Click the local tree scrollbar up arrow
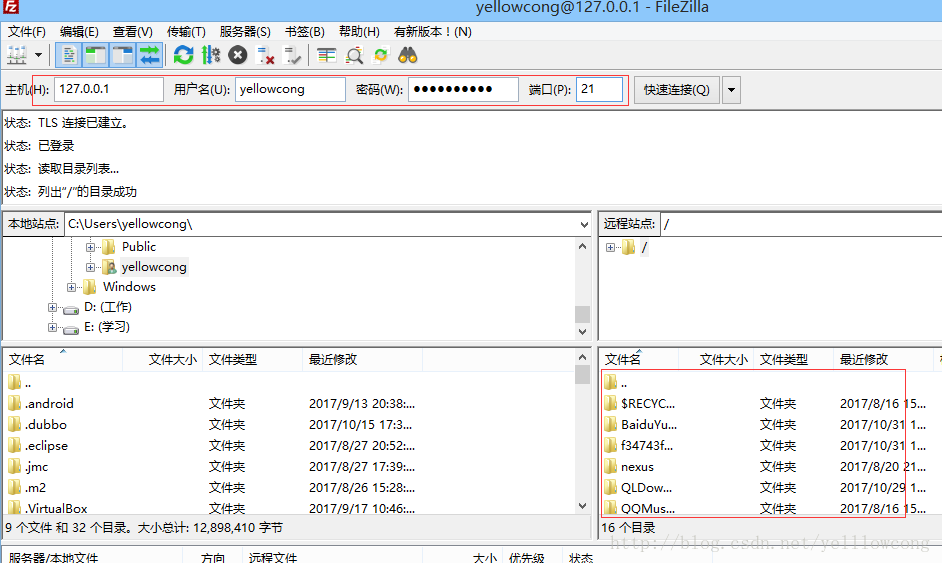The image size is (942, 563). point(582,246)
